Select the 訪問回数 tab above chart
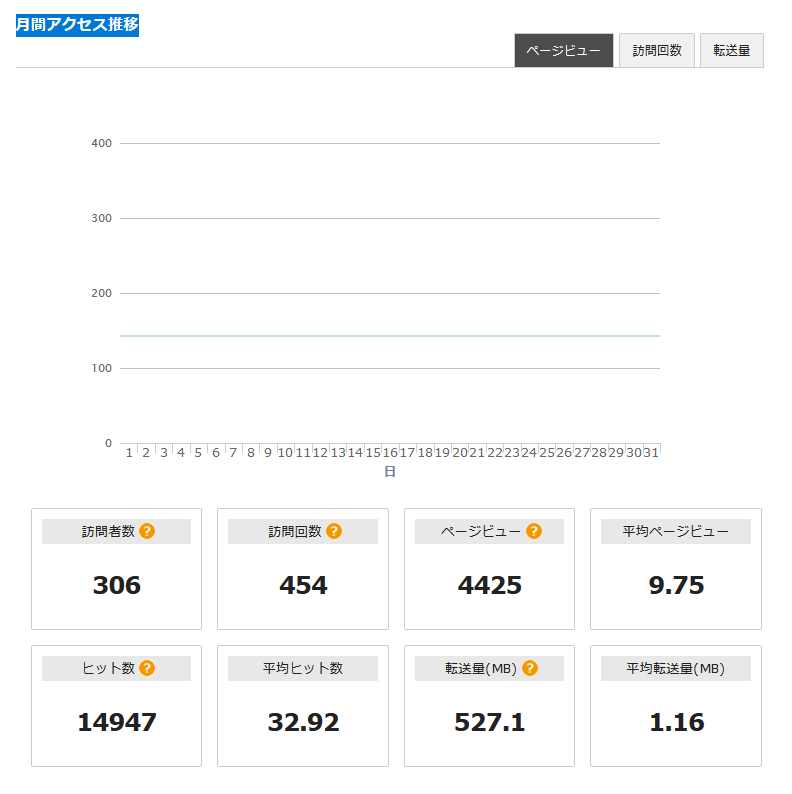Image resolution: width=792 pixels, height=794 pixels. [657, 51]
